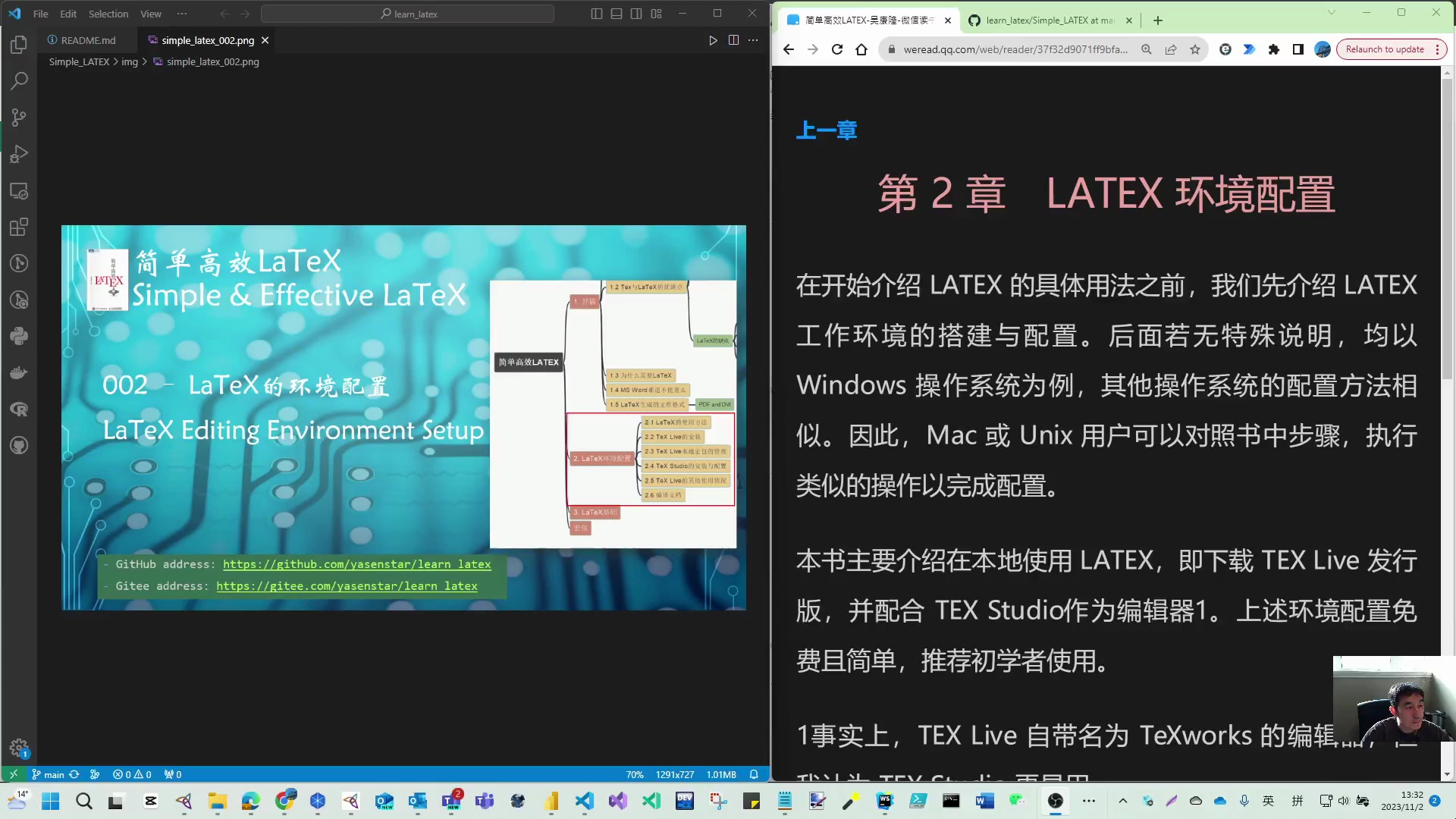Open the Docker view in sidebar
Image resolution: width=1456 pixels, height=819 pixels.
point(19,372)
